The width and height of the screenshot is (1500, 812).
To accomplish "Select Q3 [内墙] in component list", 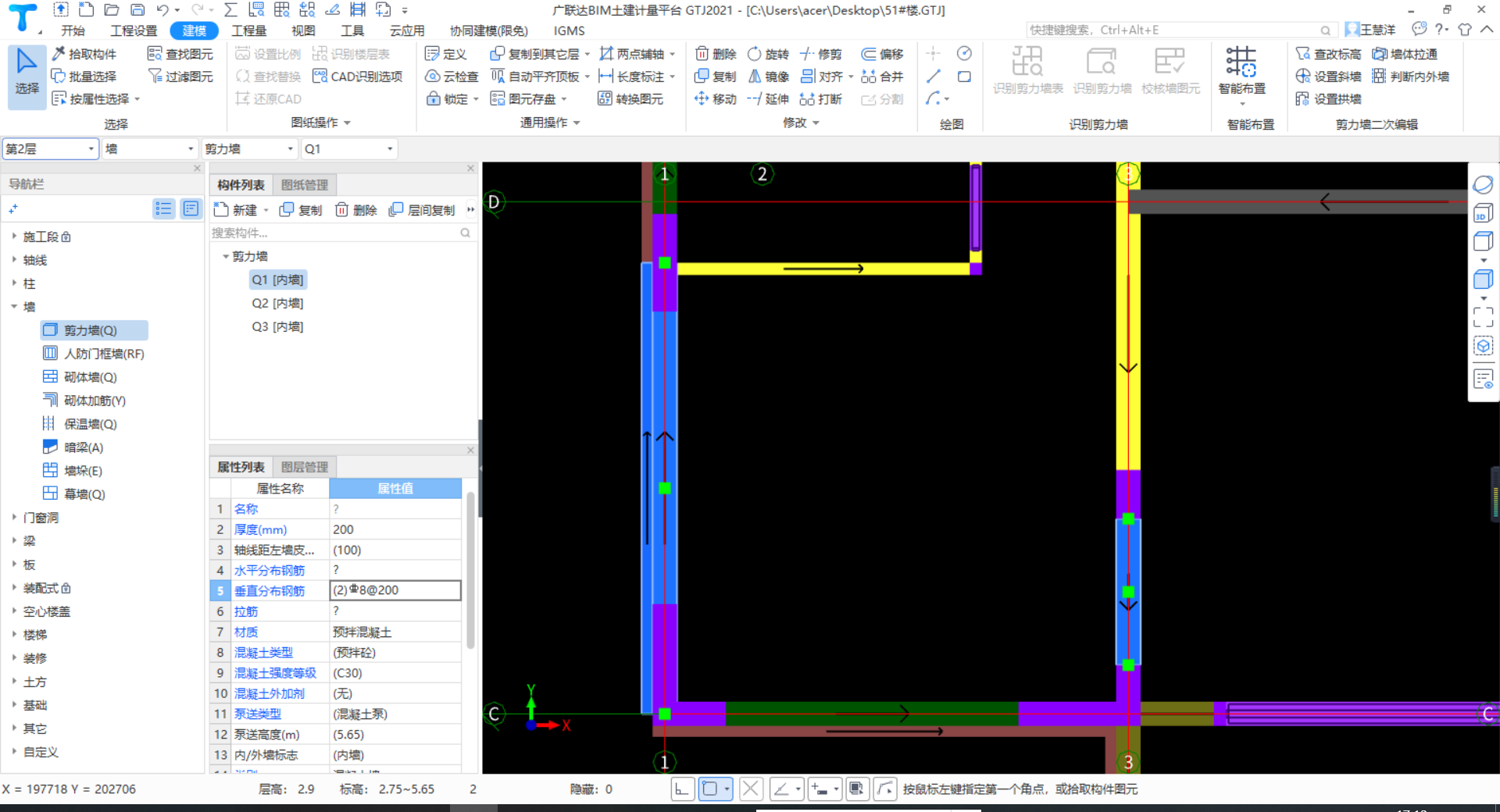I will coord(277,326).
